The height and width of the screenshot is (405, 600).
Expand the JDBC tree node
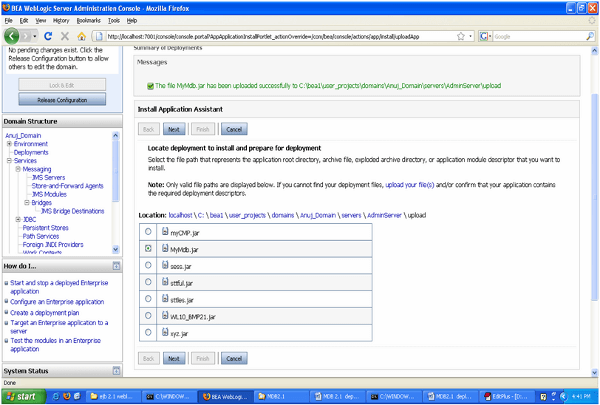click(18, 219)
